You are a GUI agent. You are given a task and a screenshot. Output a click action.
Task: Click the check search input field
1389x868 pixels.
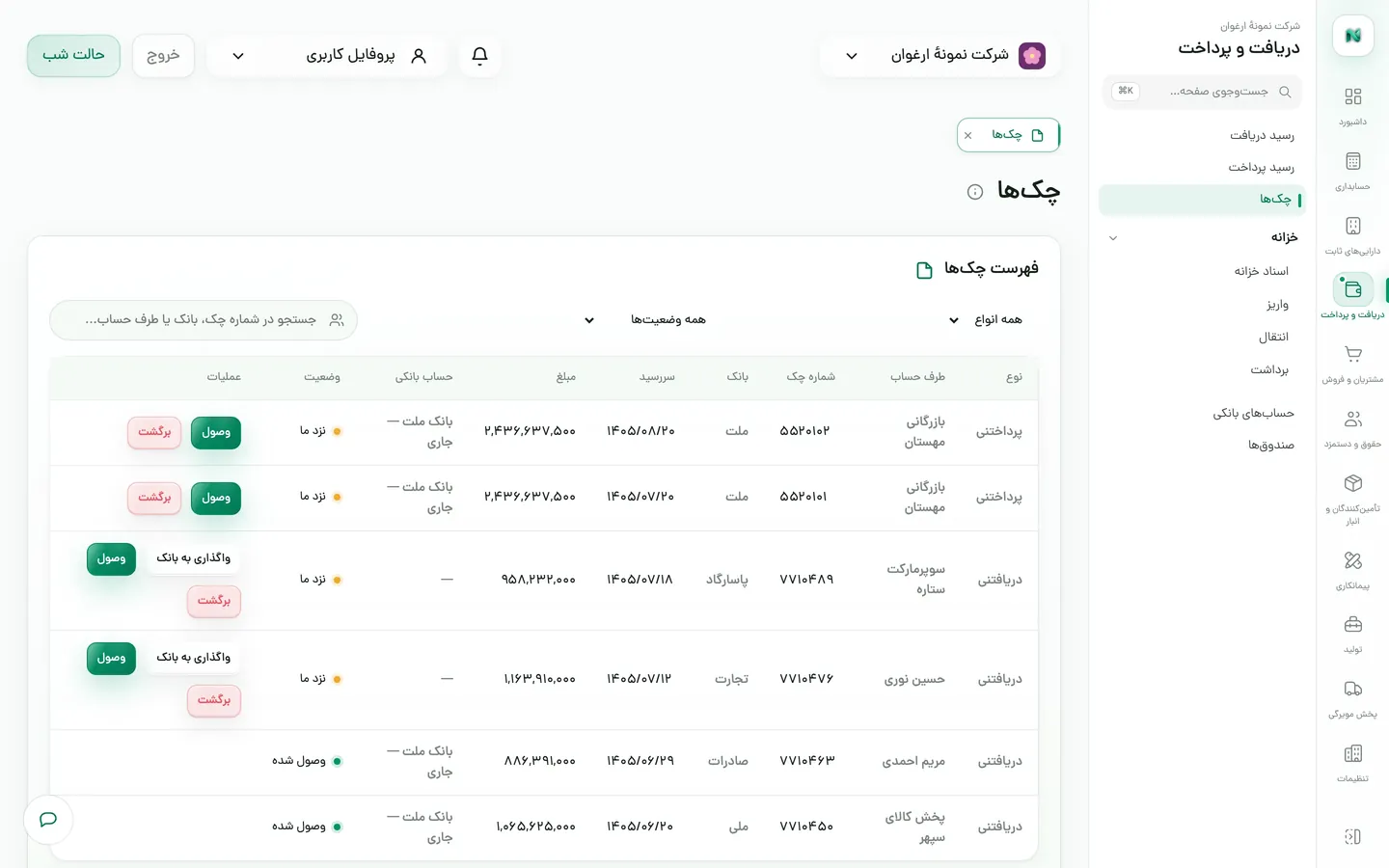[x=204, y=320]
